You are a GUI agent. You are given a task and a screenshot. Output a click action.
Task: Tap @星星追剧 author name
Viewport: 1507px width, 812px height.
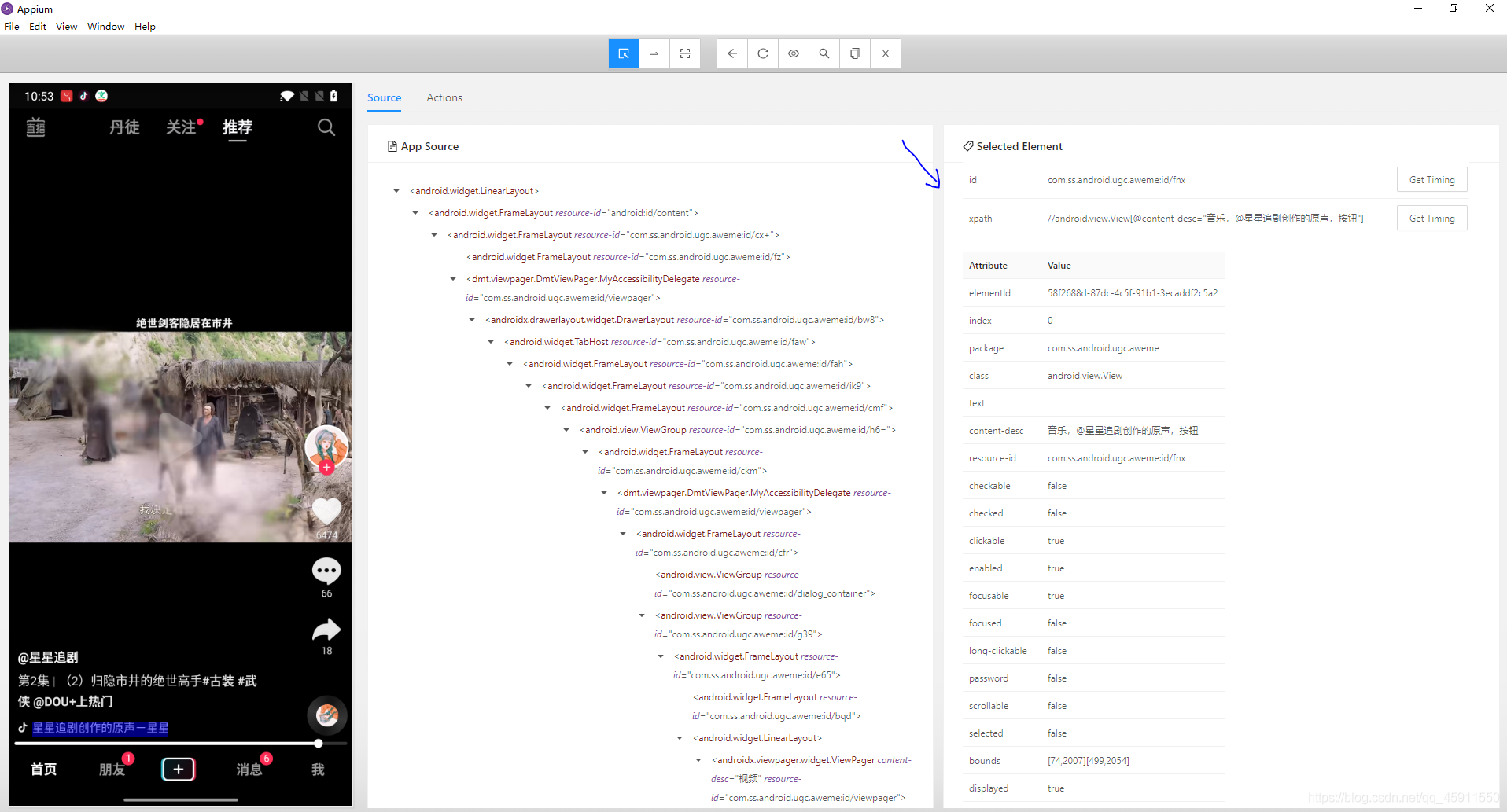point(48,657)
